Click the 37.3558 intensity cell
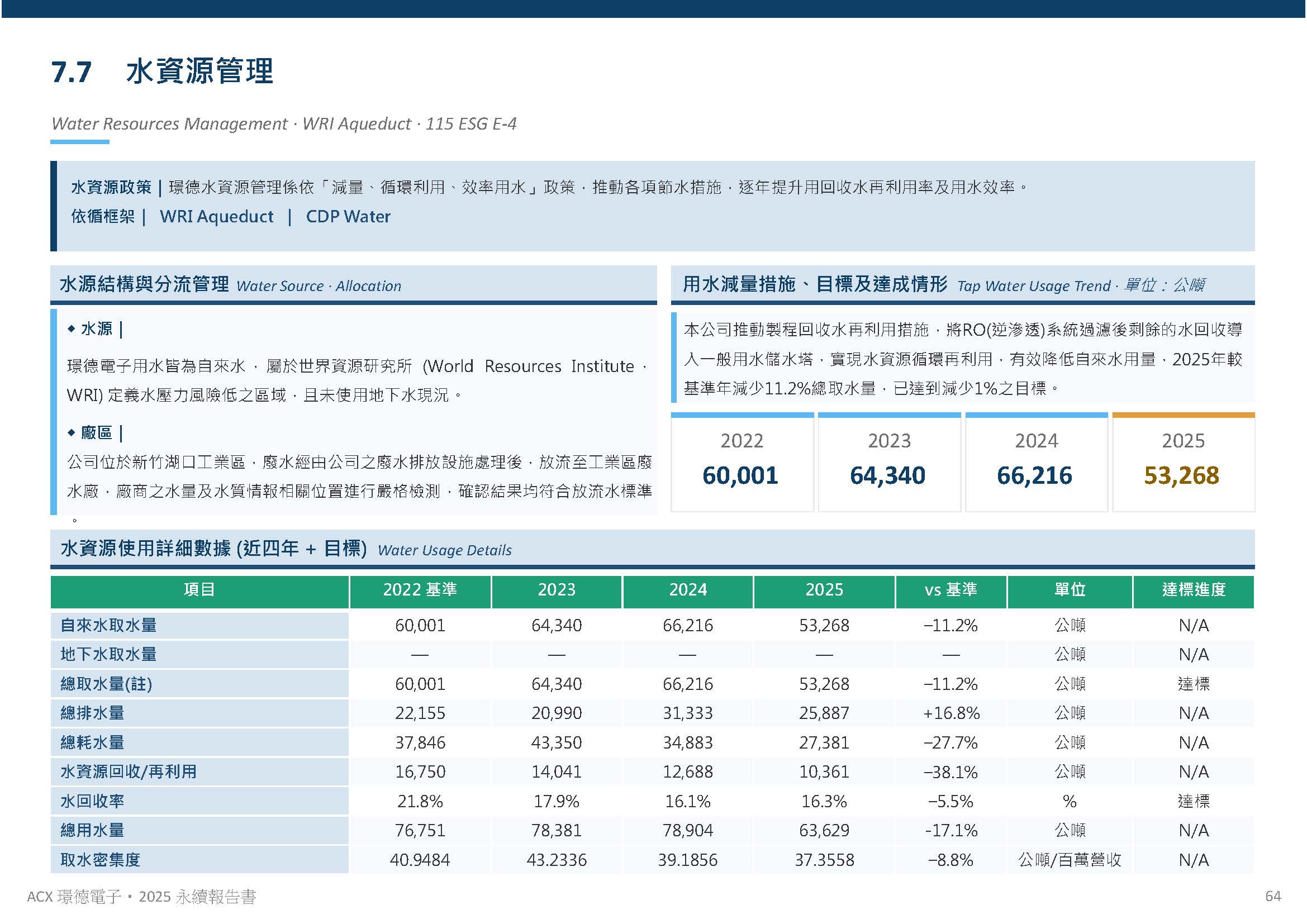The height and width of the screenshot is (924, 1307). [824, 860]
